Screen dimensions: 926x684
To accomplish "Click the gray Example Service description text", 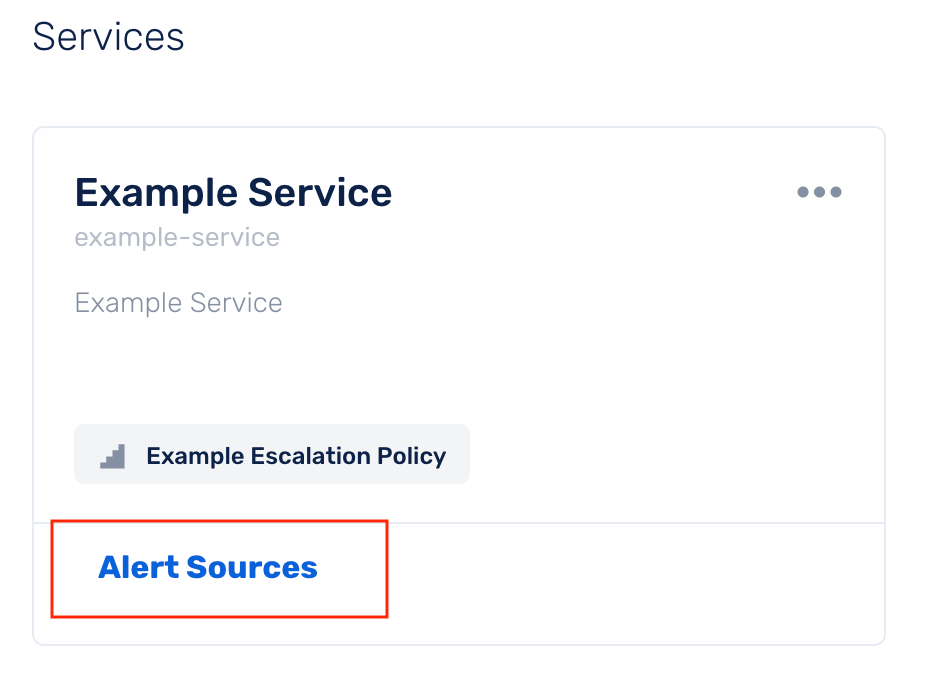I will pos(178,303).
